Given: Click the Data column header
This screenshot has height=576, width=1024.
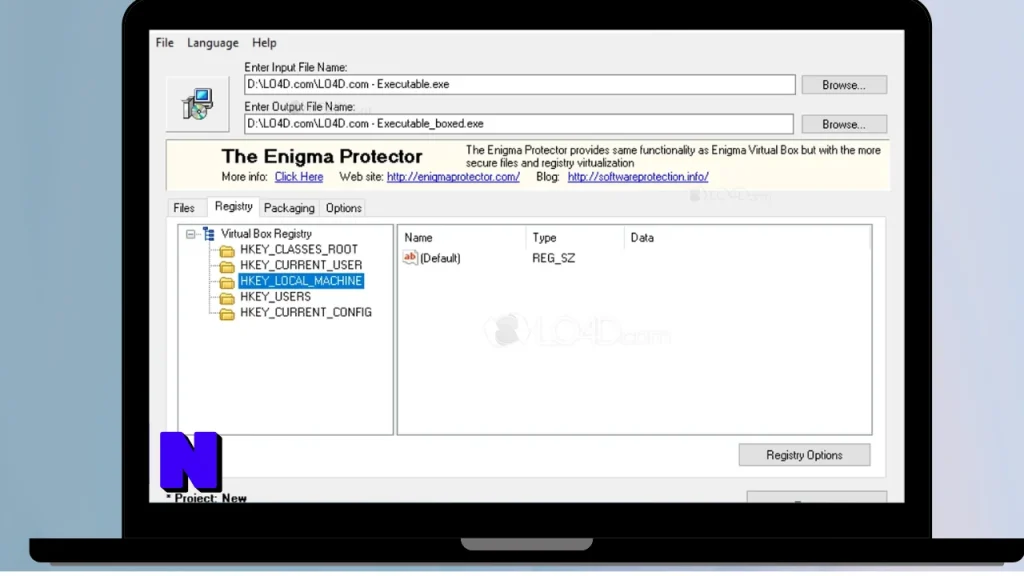Looking at the screenshot, I should (x=747, y=238).
